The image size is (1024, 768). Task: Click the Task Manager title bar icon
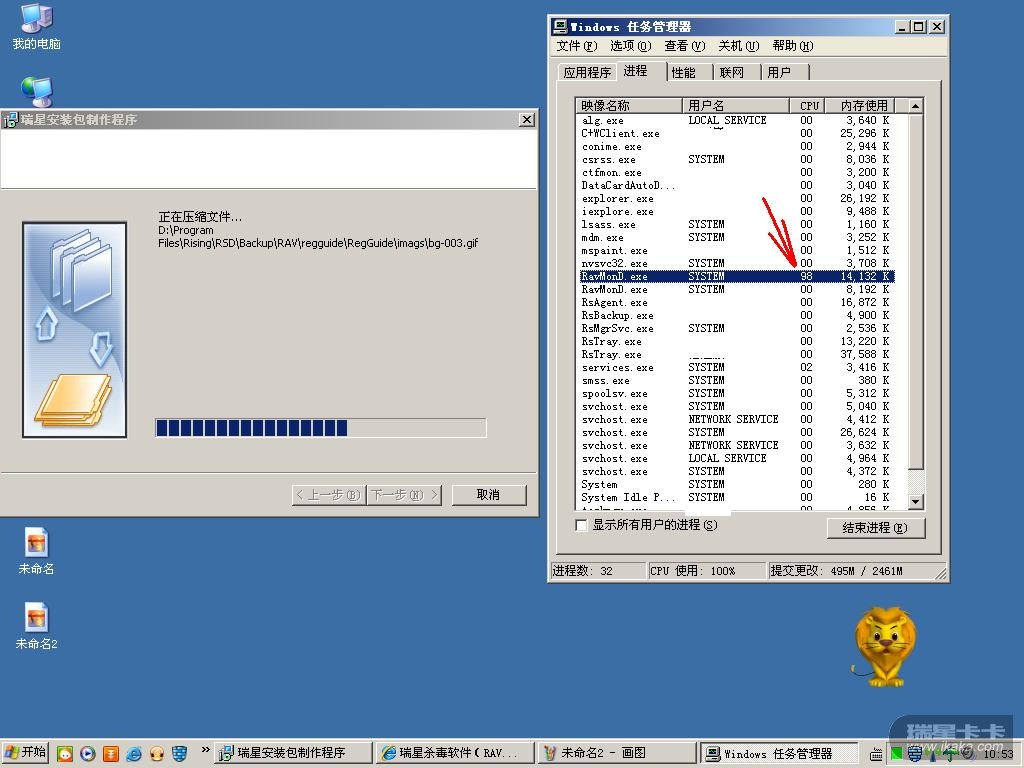point(560,27)
